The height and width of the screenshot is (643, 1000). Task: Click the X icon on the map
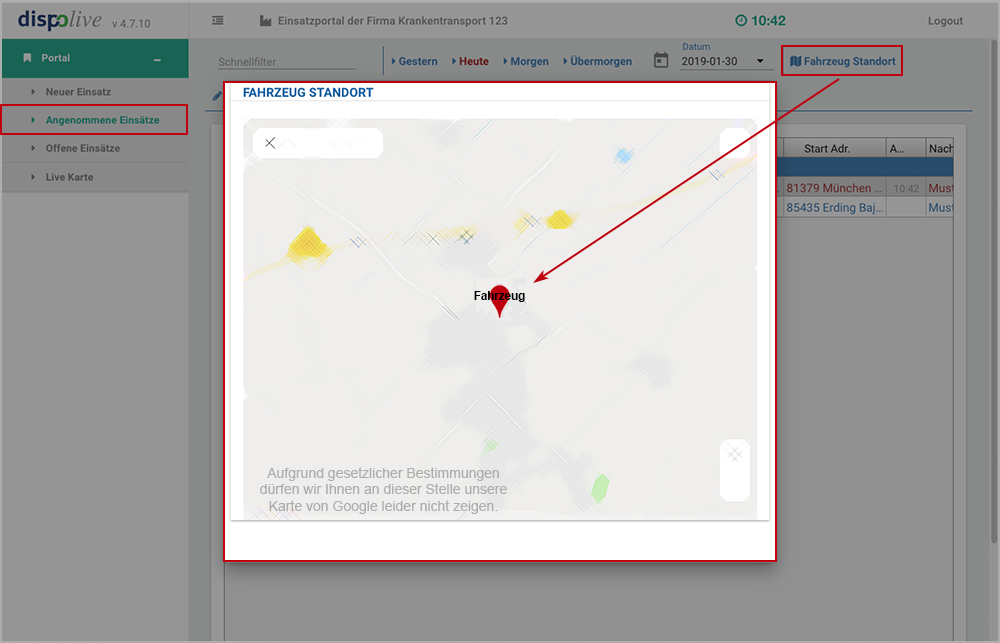point(270,143)
